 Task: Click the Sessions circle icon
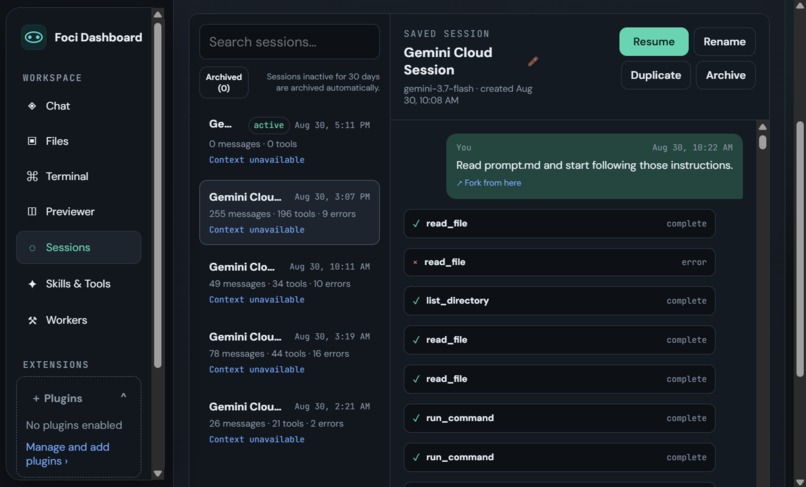[32, 248]
